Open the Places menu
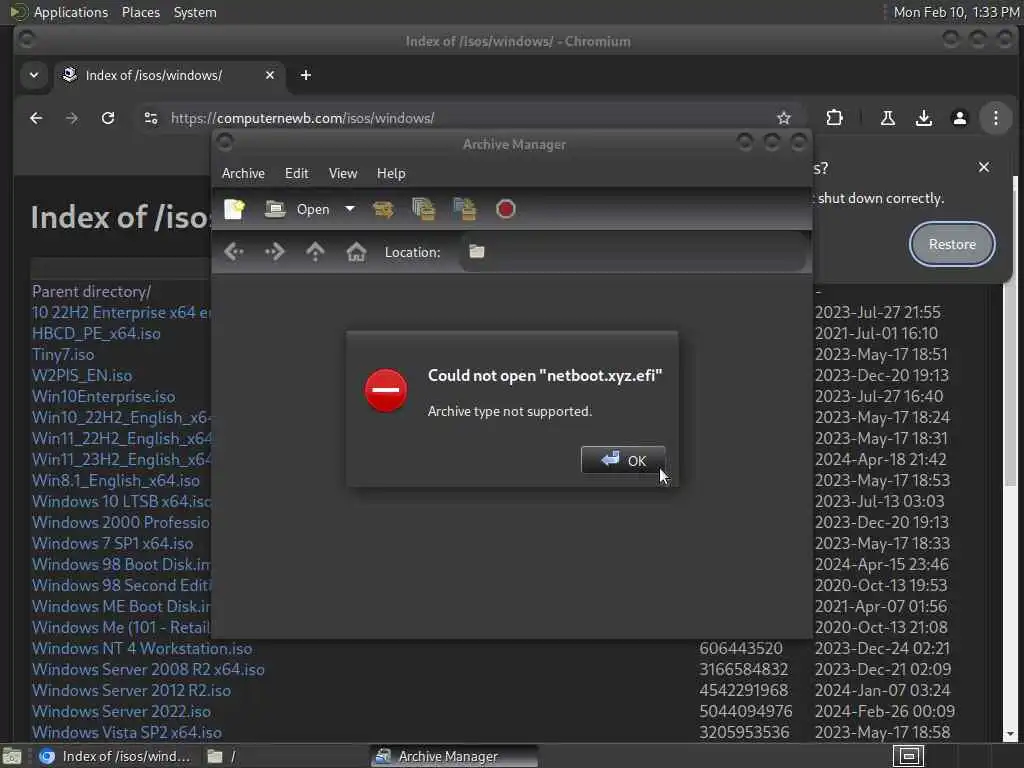The width and height of the screenshot is (1024, 768). point(140,12)
